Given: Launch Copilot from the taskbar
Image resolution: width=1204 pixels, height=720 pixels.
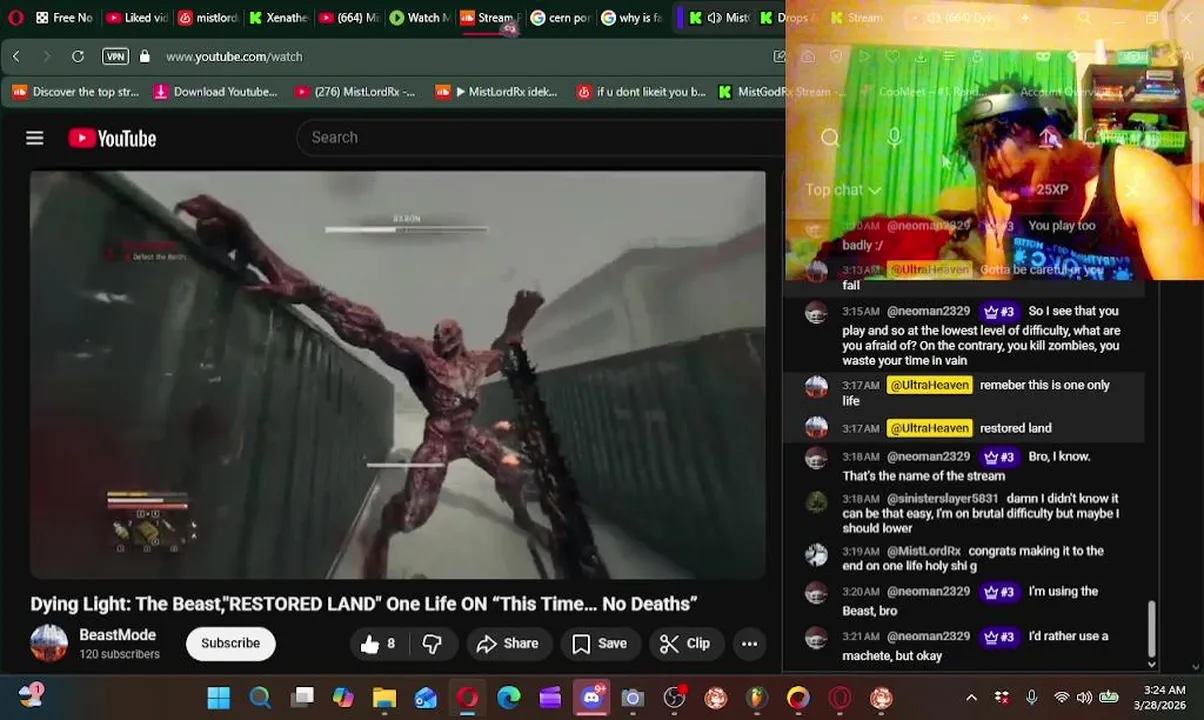Looking at the screenshot, I should point(343,697).
